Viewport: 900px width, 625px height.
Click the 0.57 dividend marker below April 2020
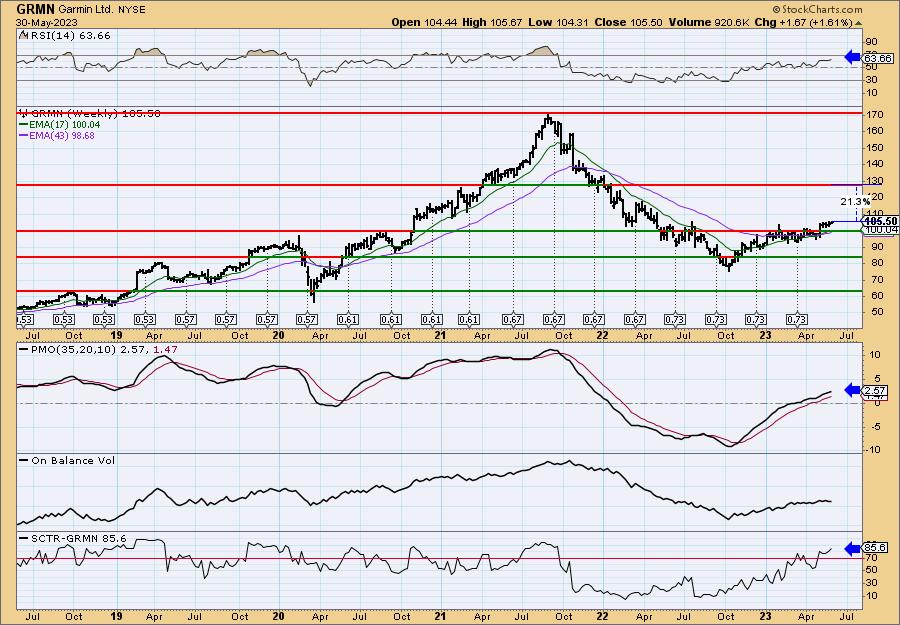click(308, 320)
